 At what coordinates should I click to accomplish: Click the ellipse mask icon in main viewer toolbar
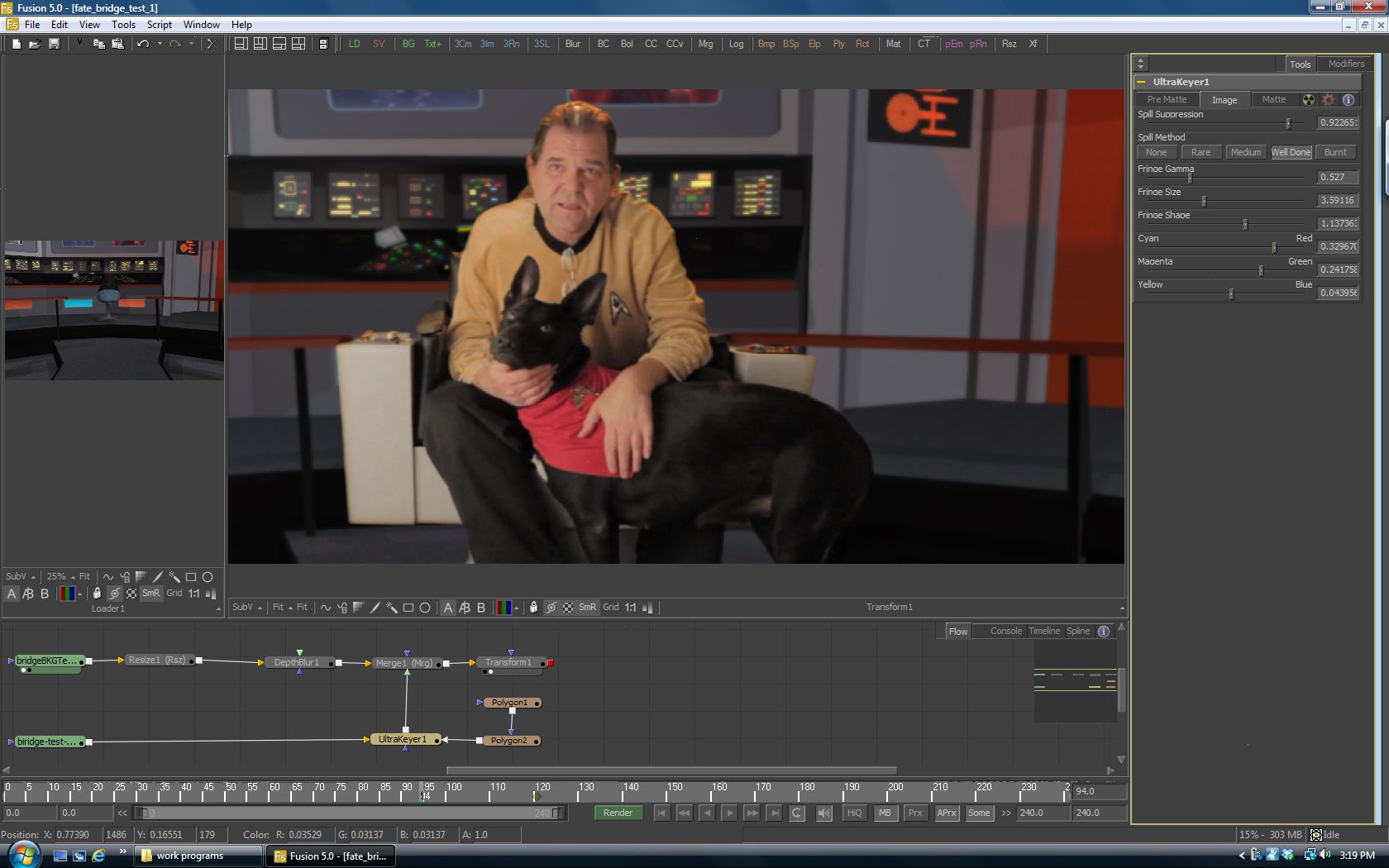tap(425, 608)
